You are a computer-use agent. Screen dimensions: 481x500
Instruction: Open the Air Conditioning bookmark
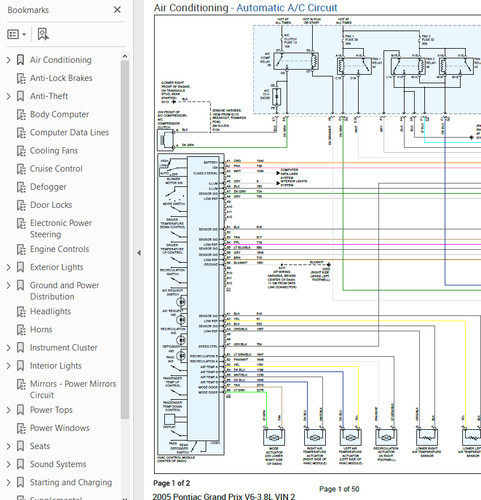point(61,60)
